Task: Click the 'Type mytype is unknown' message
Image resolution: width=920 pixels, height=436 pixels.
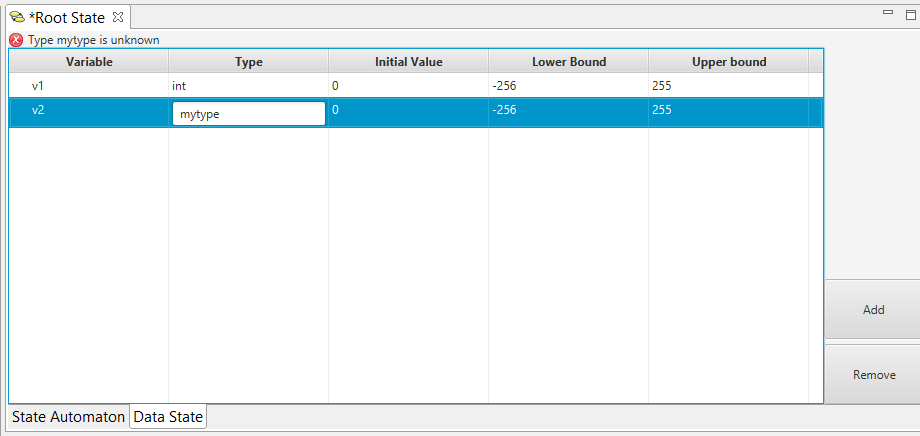Action: pos(93,40)
